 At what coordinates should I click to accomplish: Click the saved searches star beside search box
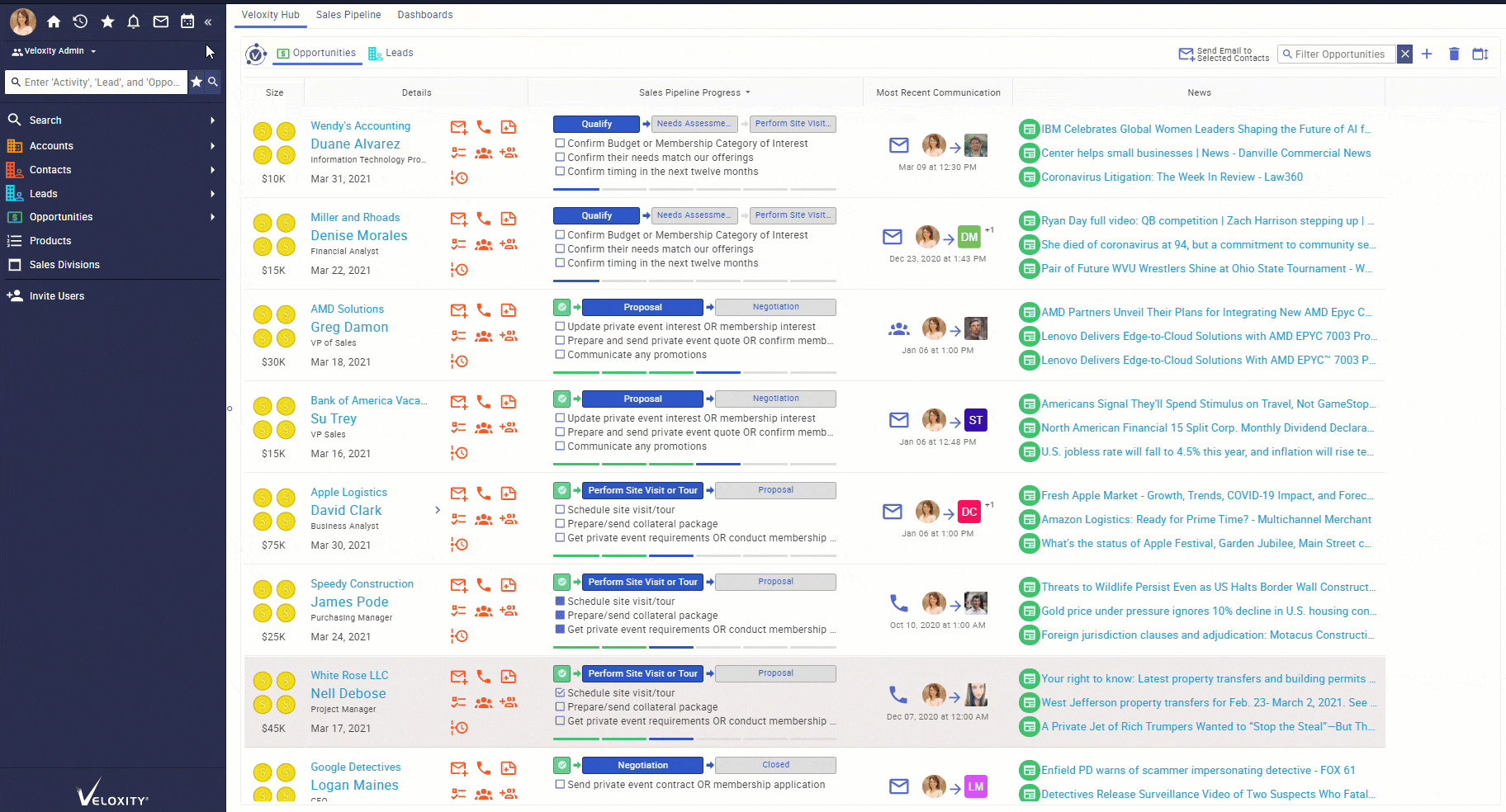tap(197, 82)
